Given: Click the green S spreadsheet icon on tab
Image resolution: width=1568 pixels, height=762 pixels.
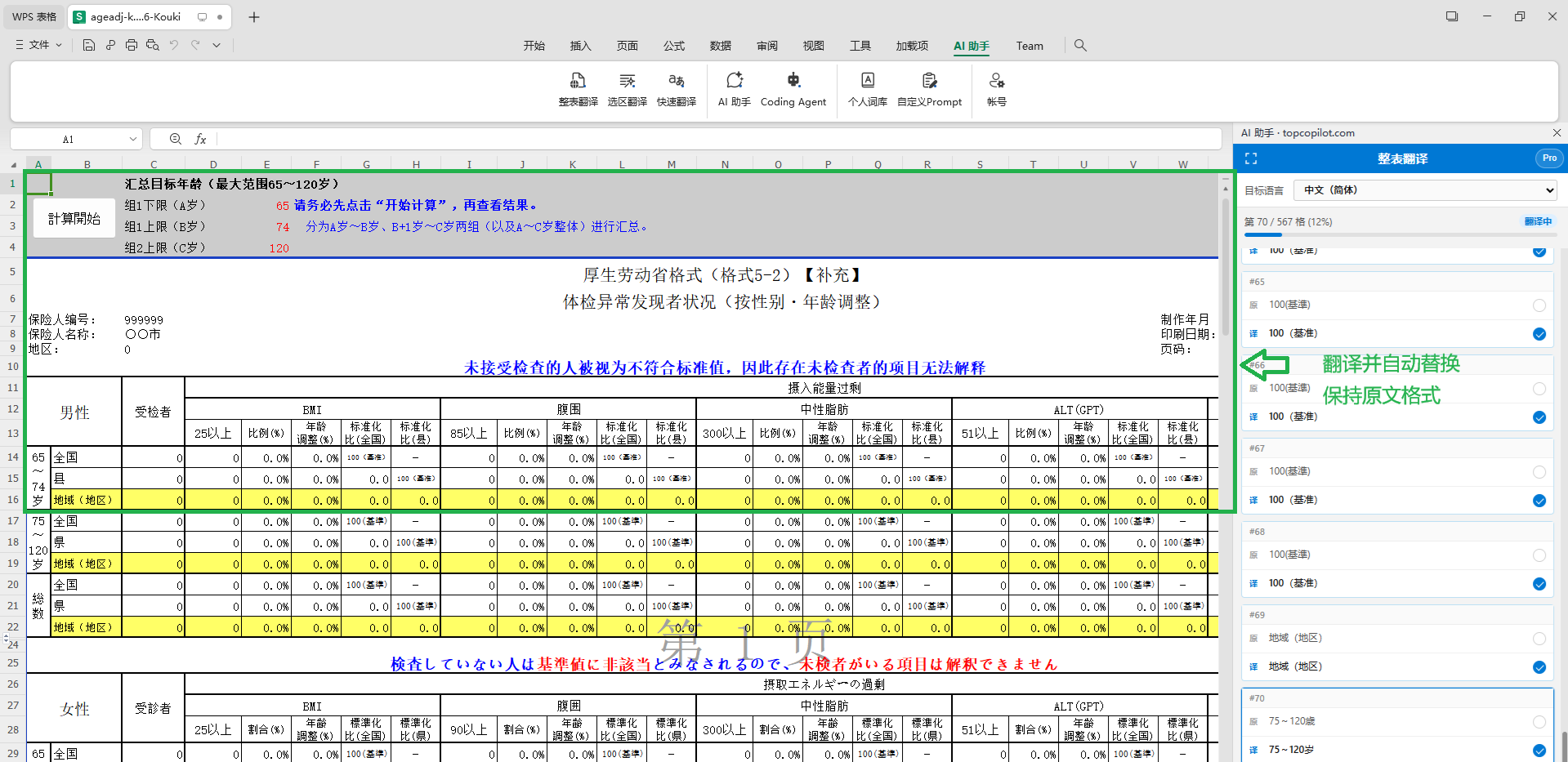Looking at the screenshot, I should pos(79,16).
